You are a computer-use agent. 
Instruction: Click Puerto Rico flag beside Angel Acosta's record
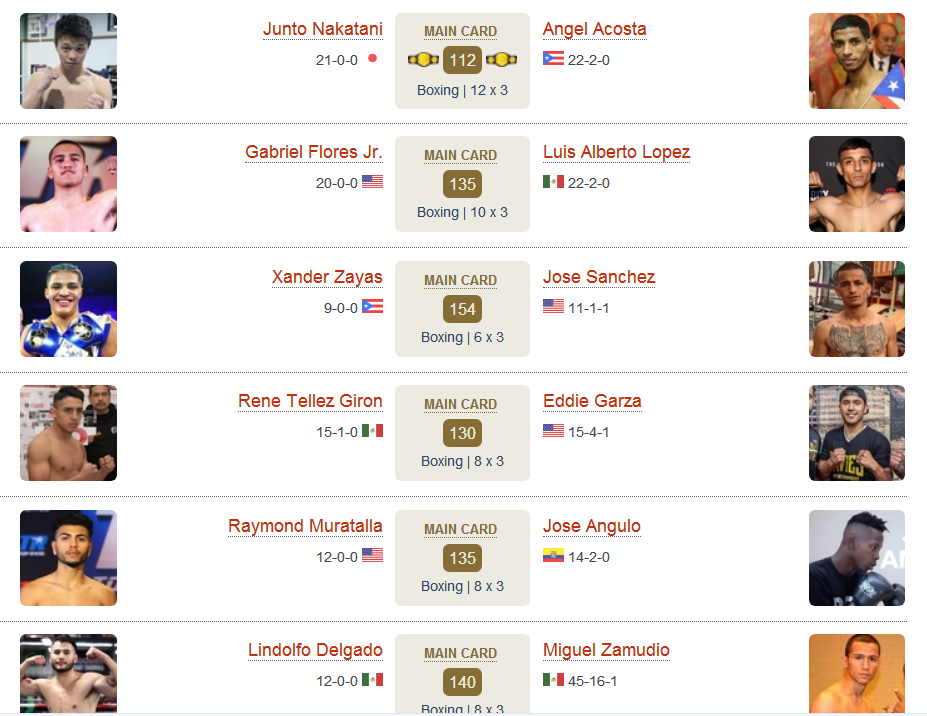[x=553, y=58]
